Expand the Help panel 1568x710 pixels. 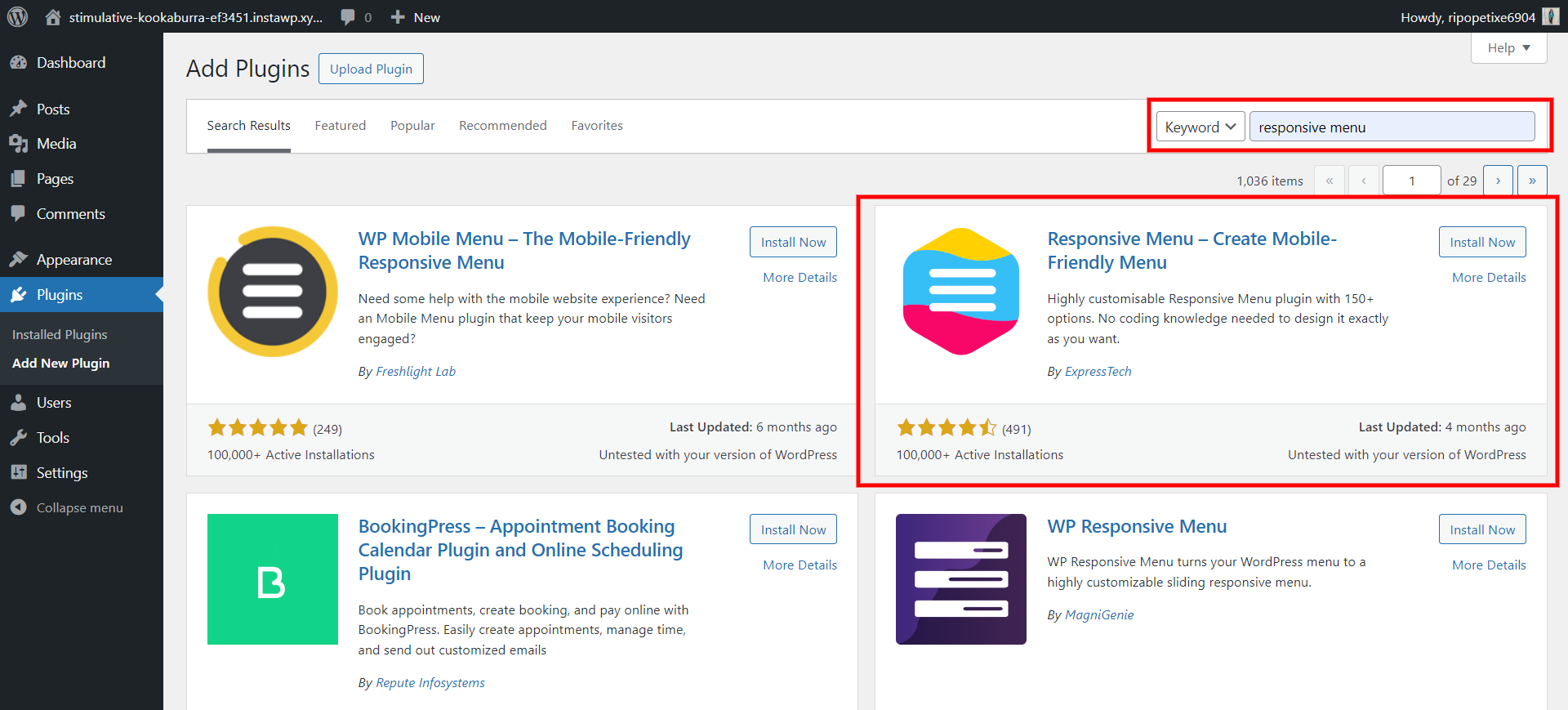[x=1508, y=47]
